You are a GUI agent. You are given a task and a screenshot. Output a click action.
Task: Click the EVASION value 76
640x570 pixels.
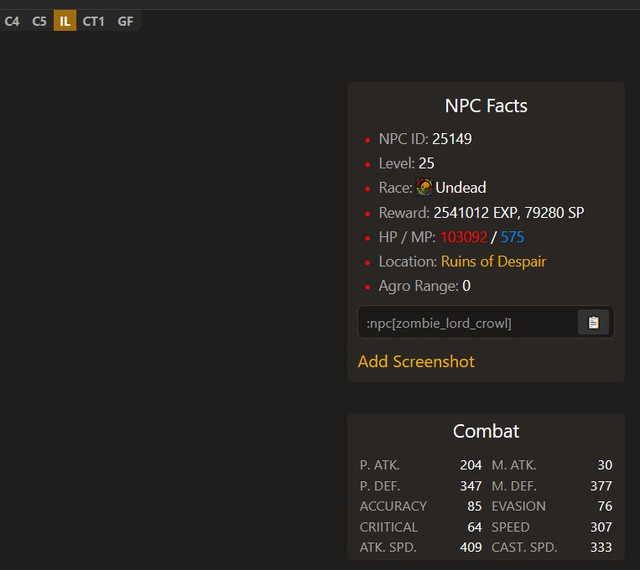[604, 507]
